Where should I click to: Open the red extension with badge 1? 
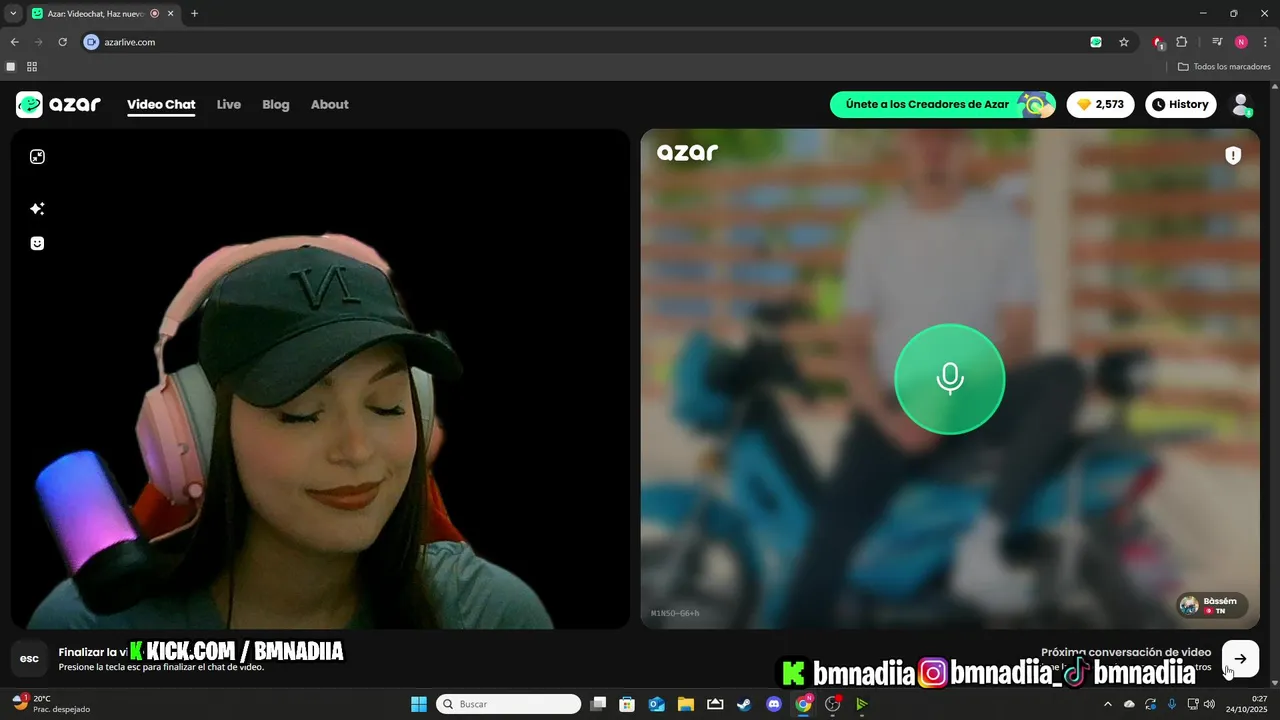coord(1158,42)
